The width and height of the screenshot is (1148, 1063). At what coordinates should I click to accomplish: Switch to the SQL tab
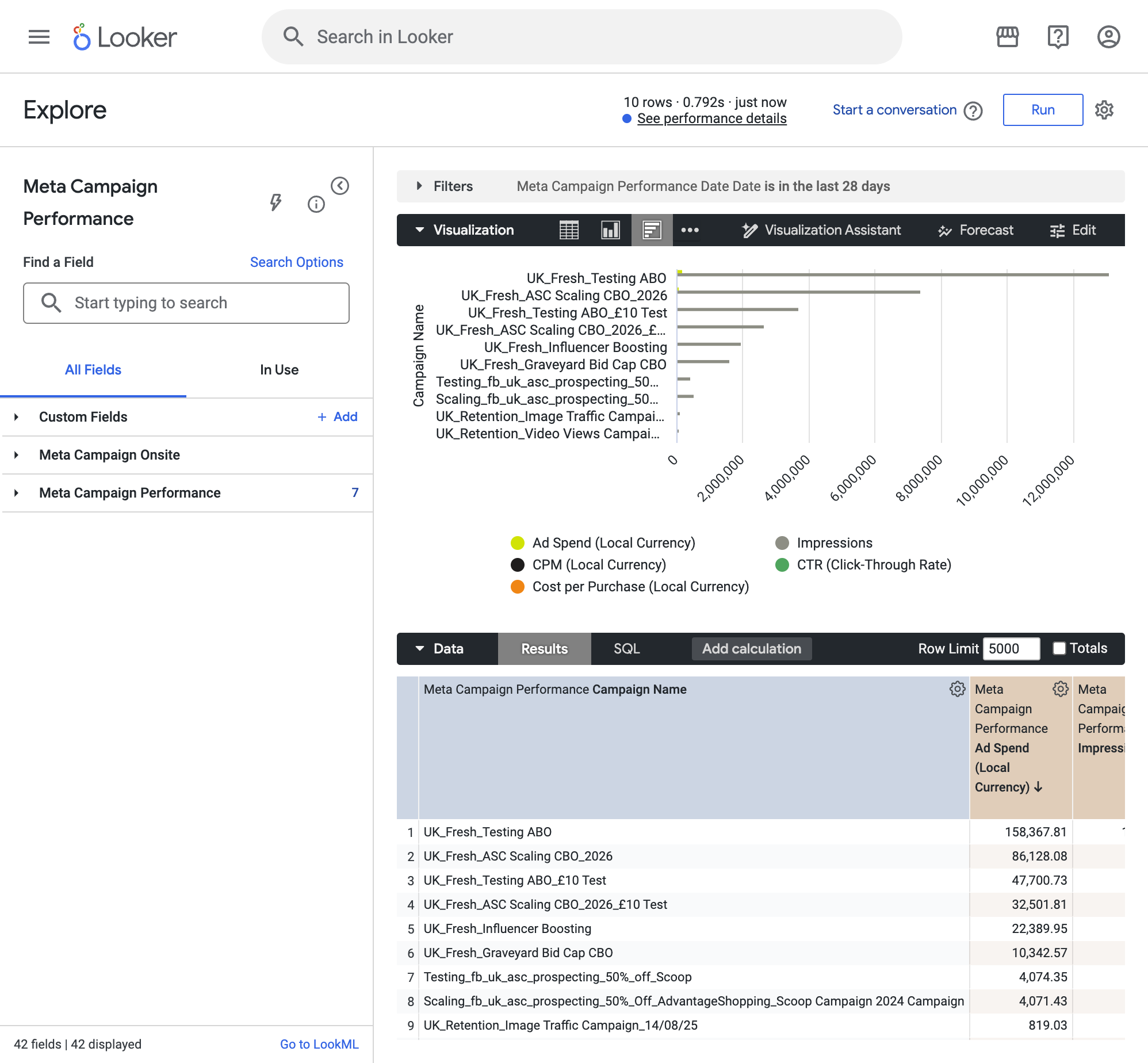click(626, 649)
